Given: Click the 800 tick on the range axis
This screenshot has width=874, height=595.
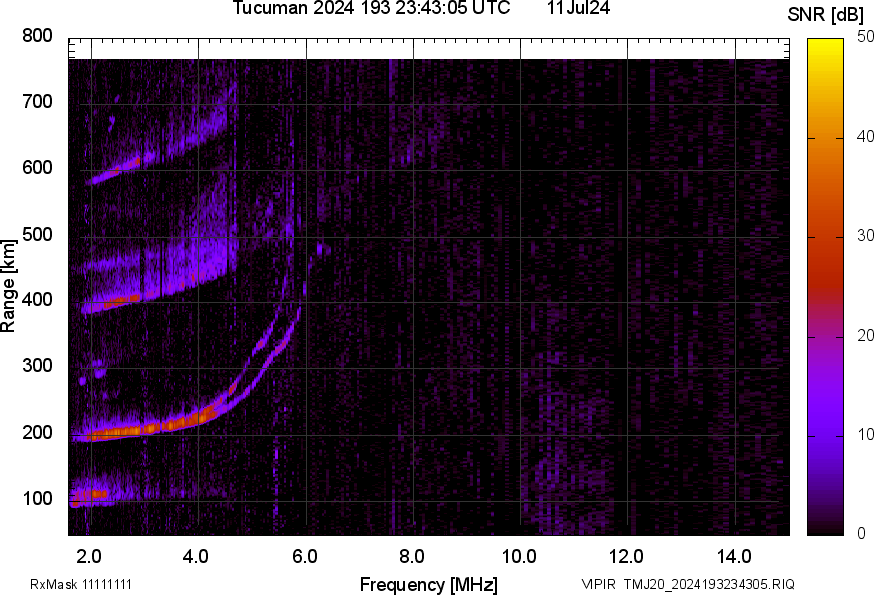Looking at the screenshot, I should click(x=37, y=36).
